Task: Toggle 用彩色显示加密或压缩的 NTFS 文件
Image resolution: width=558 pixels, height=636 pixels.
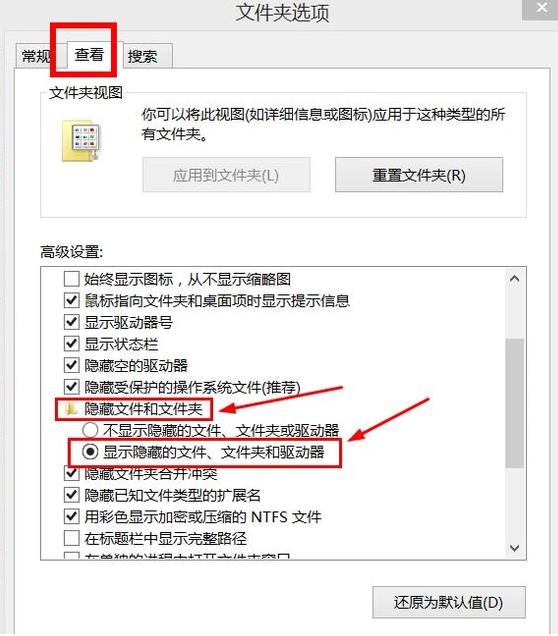Action: (x=71, y=516)
